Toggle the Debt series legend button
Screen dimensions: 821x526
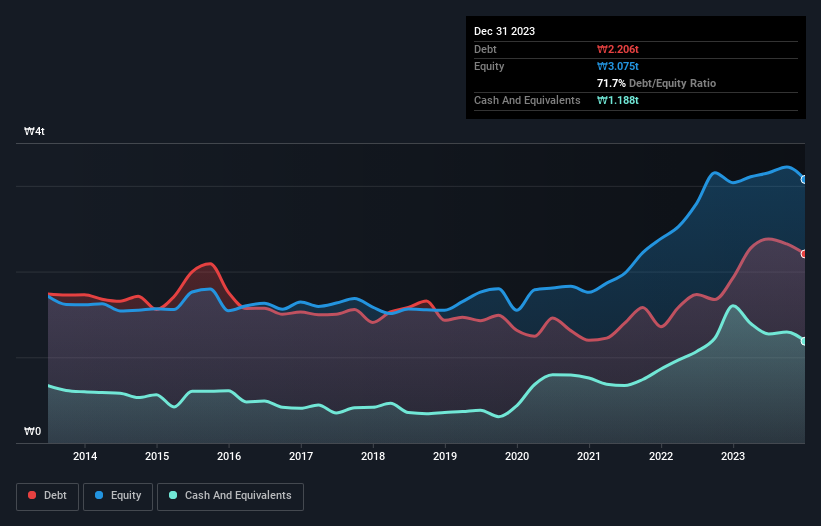(48, 497)
